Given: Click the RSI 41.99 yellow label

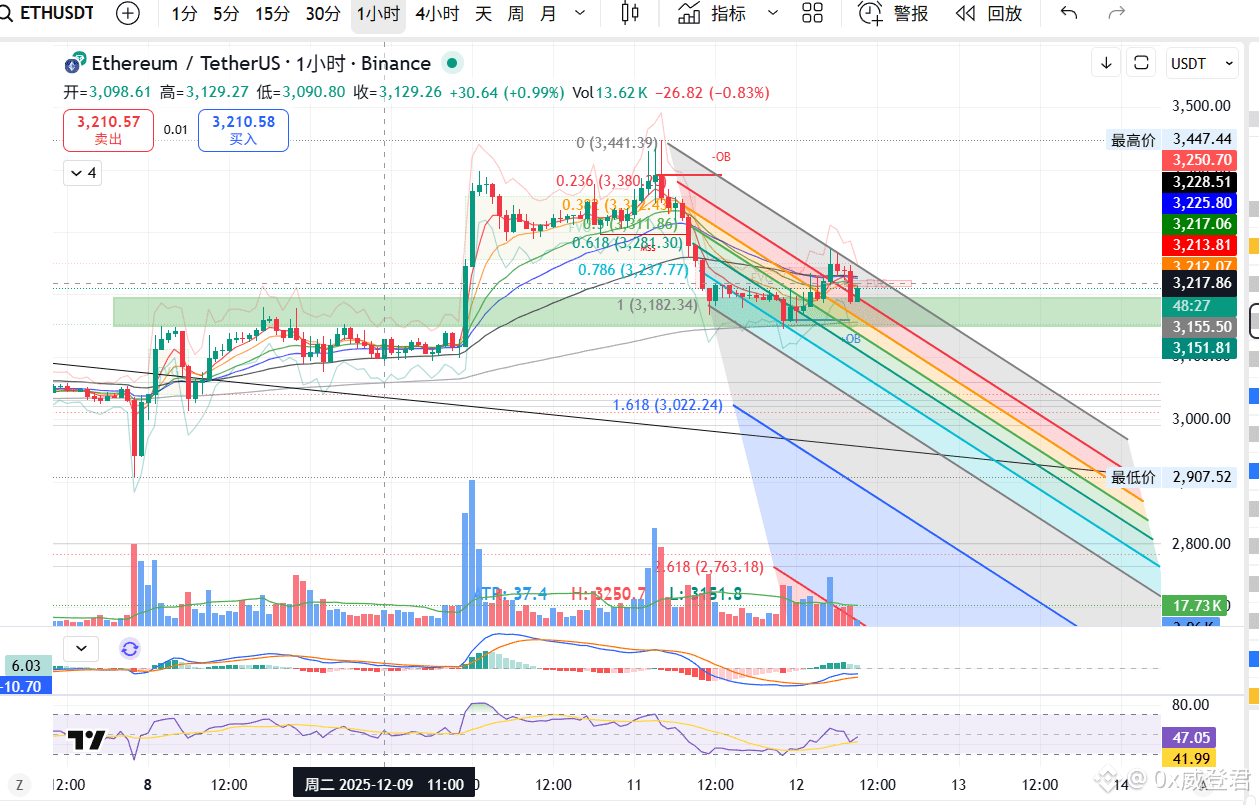Looking at the screenshot, I should 1188,758.
